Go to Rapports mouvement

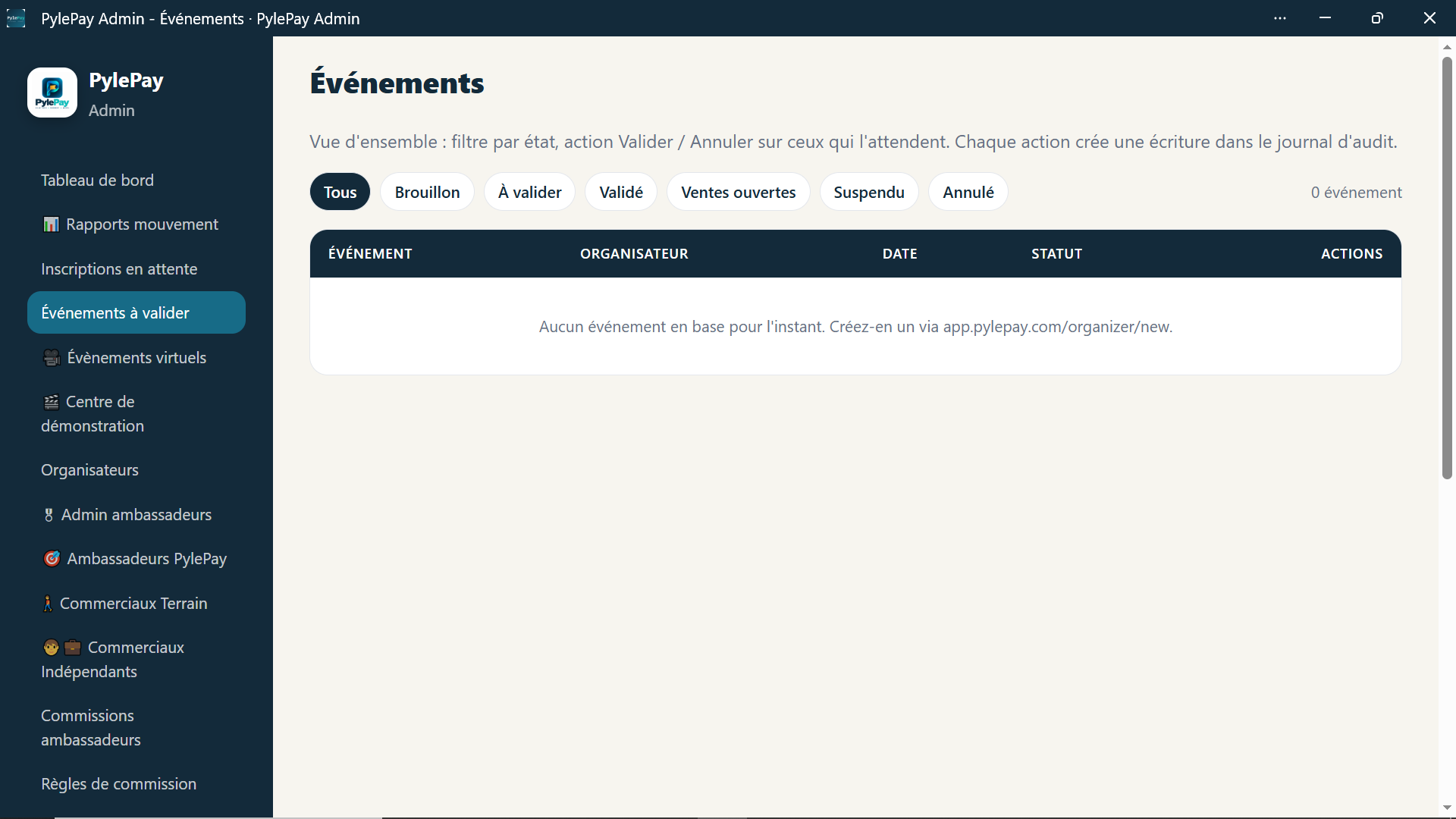(x=136, y=224)
